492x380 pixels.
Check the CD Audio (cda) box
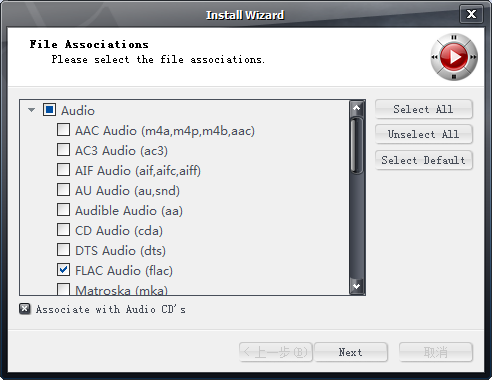tap(63, 230)
